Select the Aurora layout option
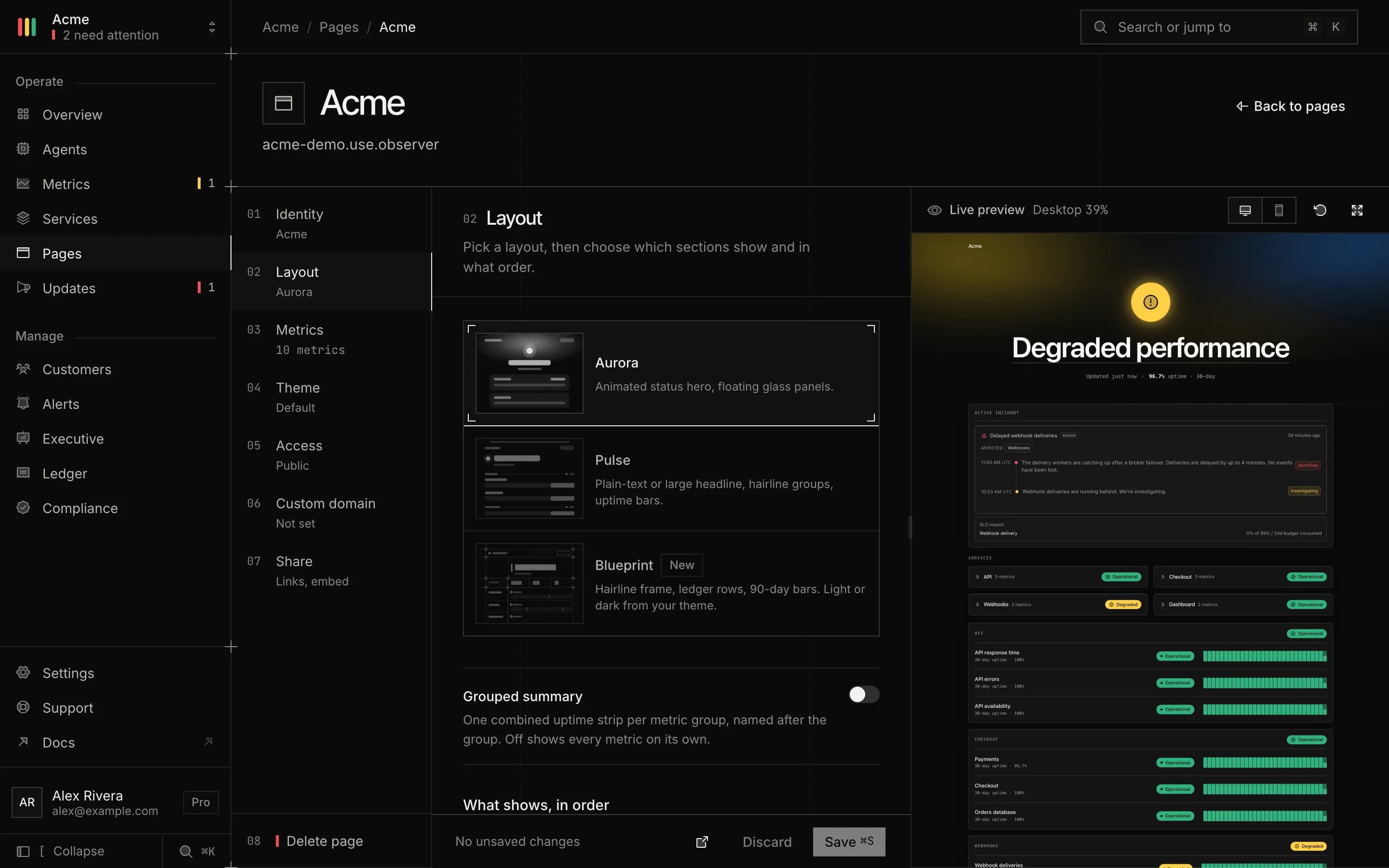 [x=671, y=373]
